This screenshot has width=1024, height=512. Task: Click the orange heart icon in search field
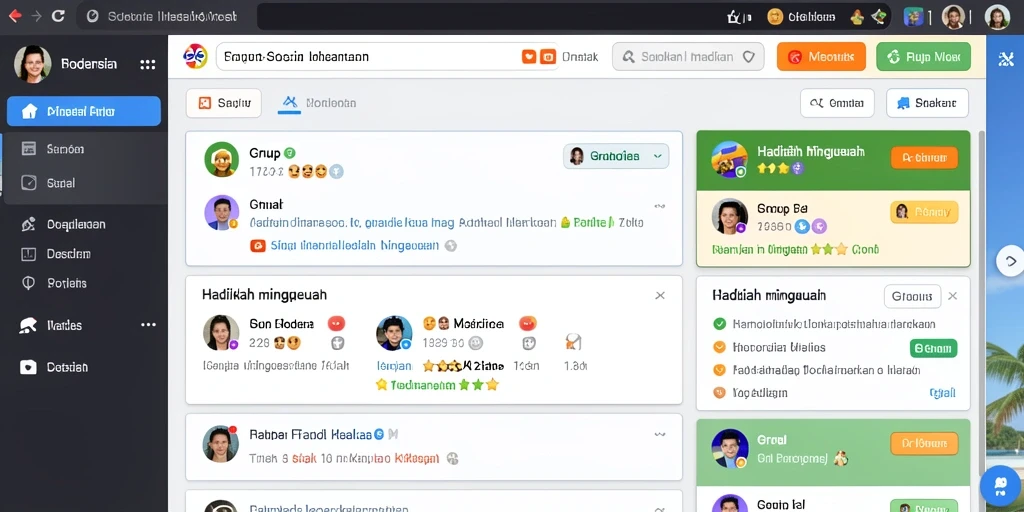click(529, 57)
